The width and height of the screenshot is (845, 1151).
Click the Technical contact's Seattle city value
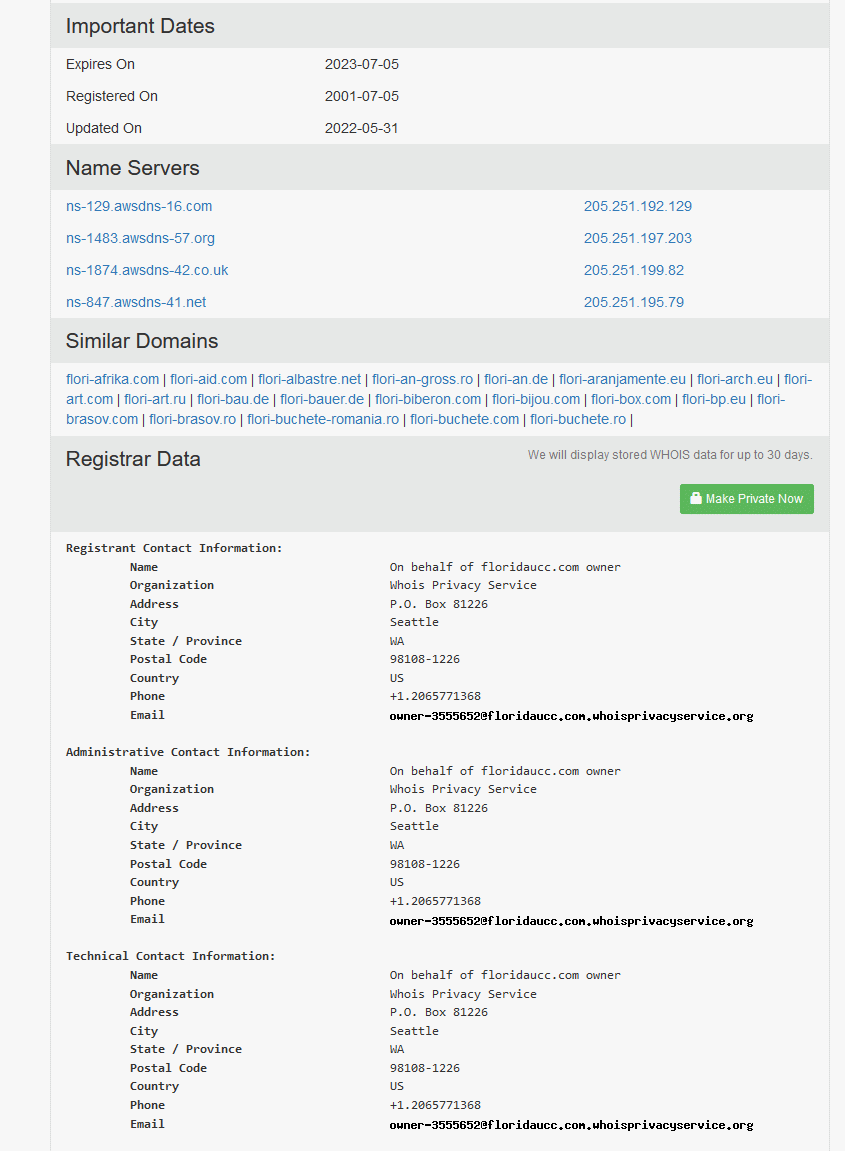pyautogui.click(x=414, y=1031)
